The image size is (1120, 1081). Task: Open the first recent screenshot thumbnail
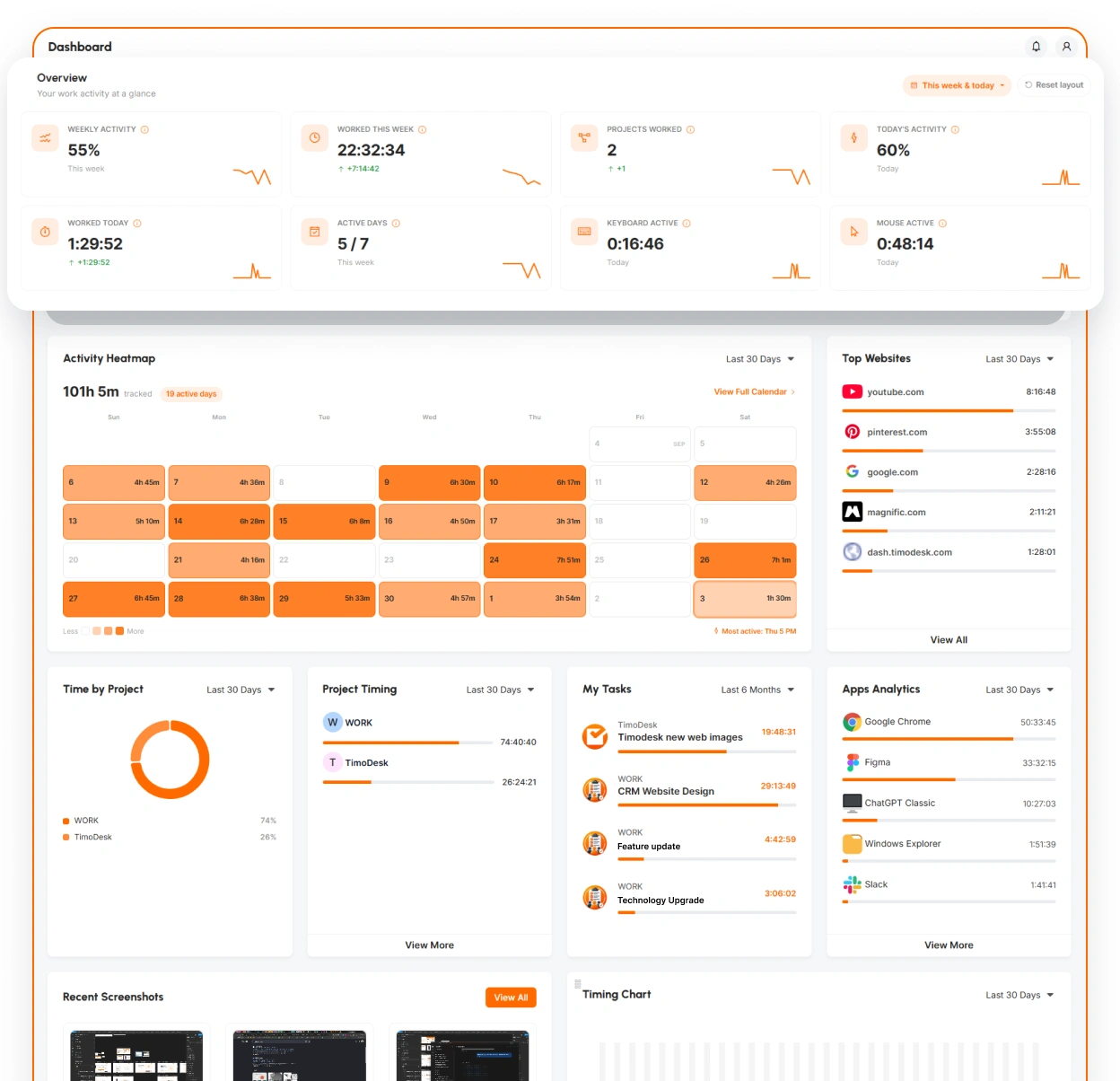pyautogui.click(x=136, y=1055)
